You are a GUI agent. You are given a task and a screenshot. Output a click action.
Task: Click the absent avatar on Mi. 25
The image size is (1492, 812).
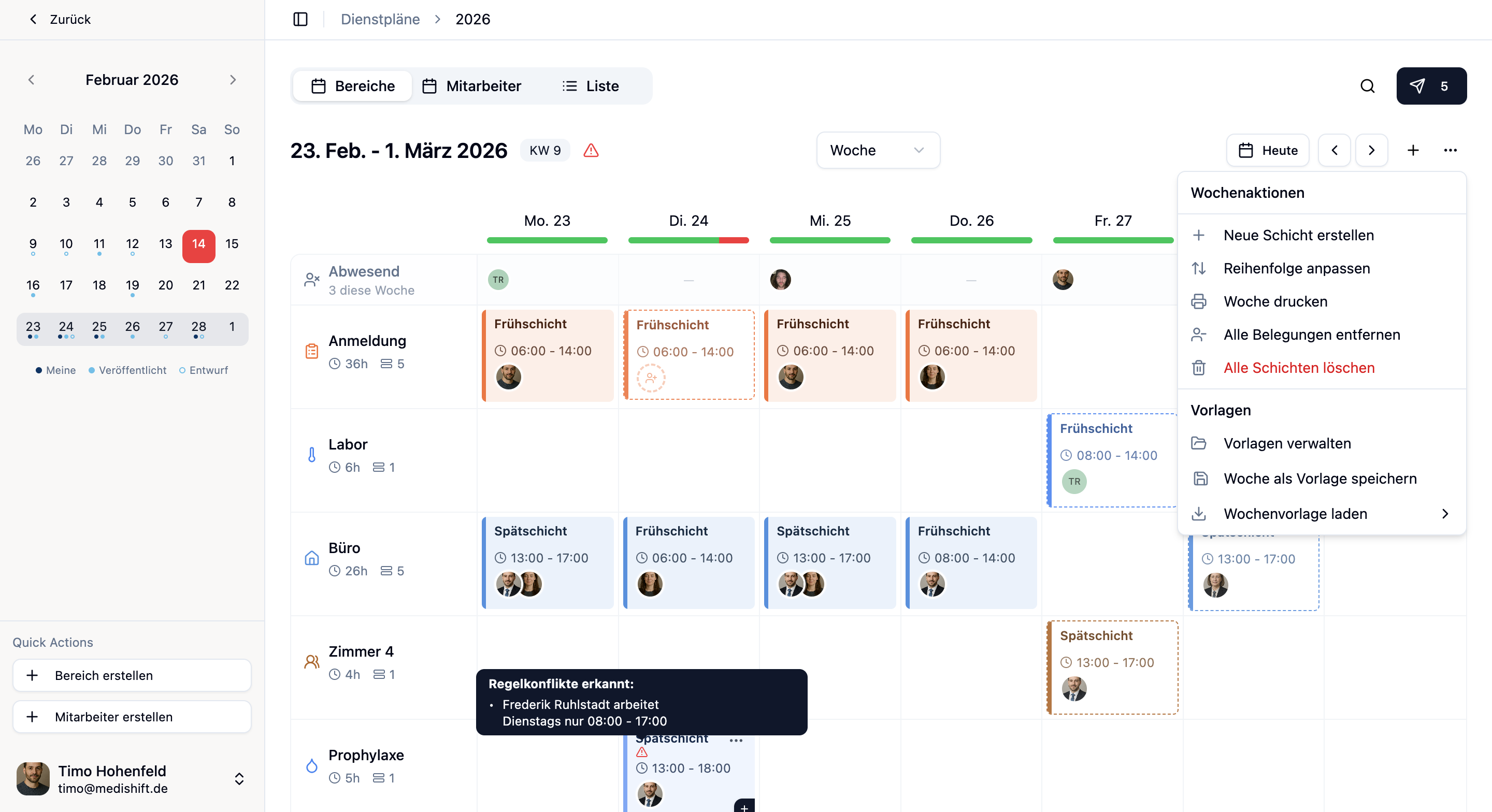click(x=780, y=280)
